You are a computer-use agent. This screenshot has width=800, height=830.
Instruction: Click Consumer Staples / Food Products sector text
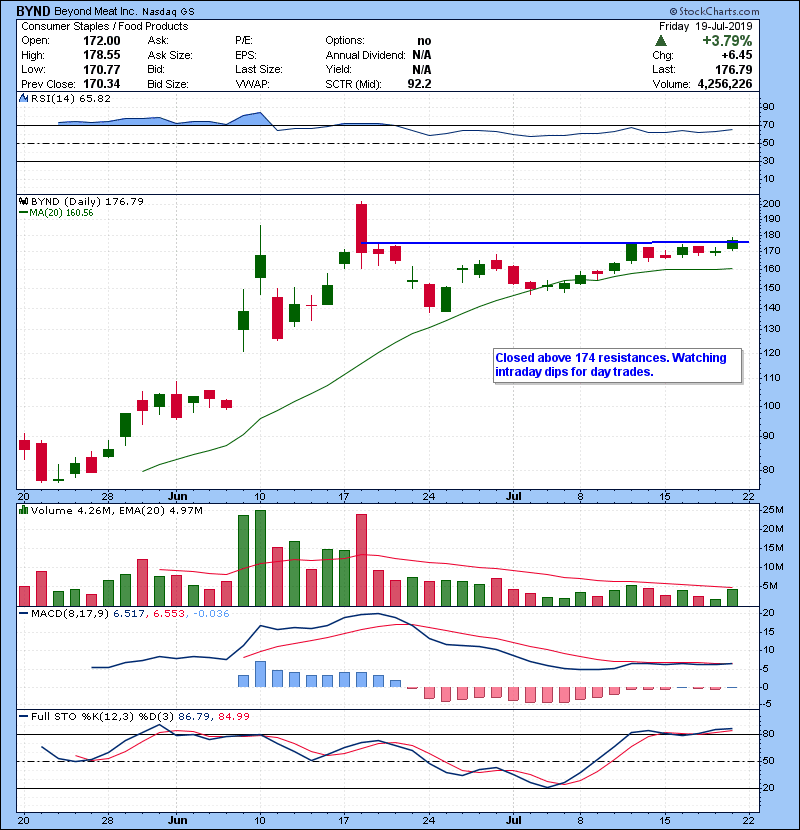click(105, 26)
